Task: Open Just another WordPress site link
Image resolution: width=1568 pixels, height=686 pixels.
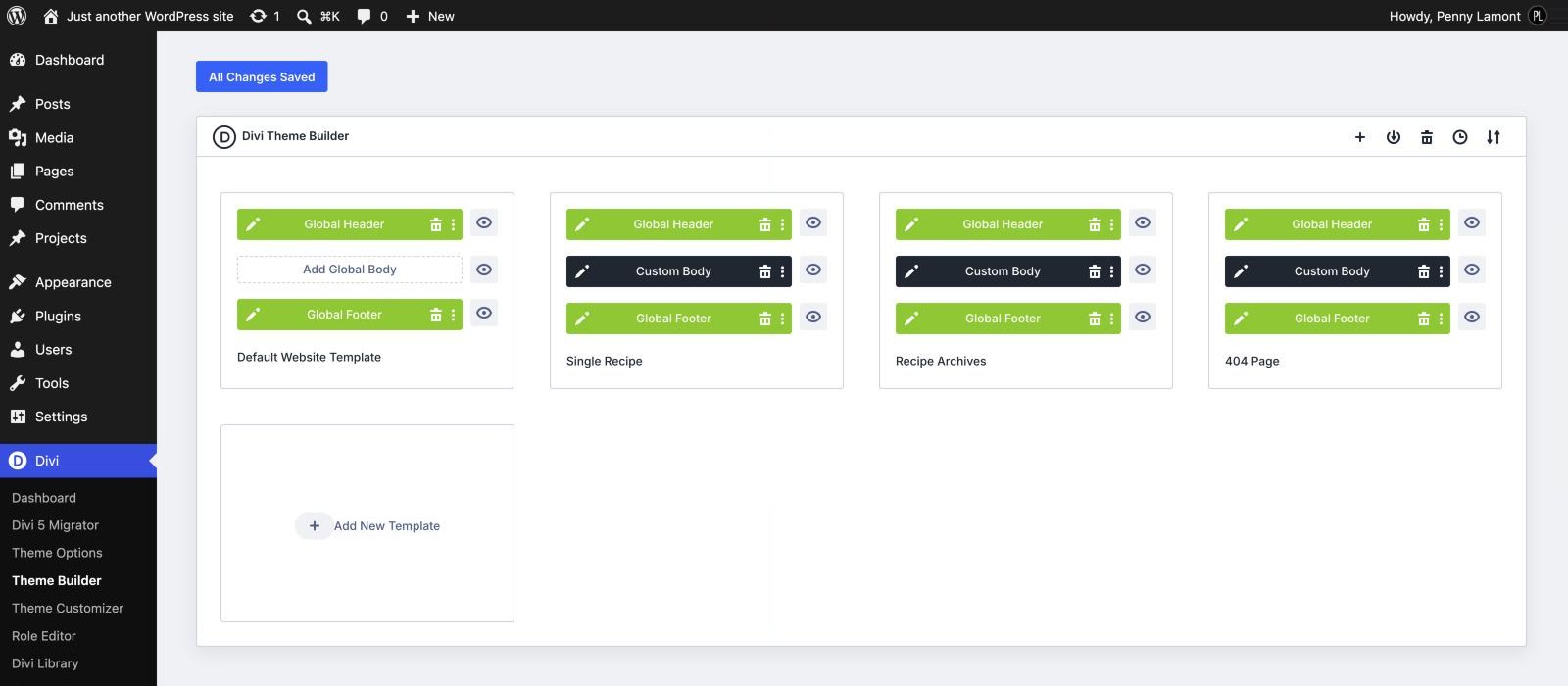Action: pyautogui.click(x=138, y=16)
